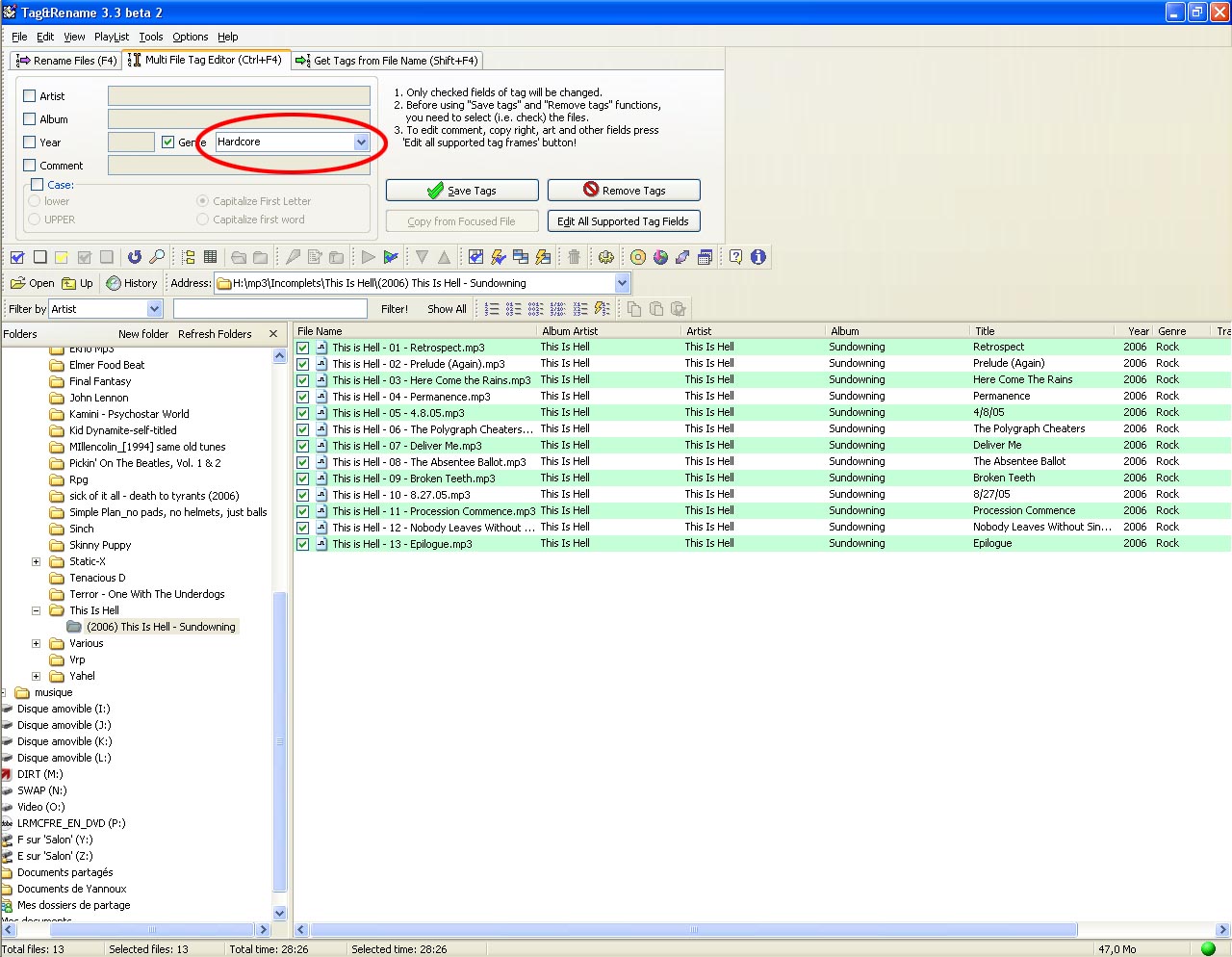Screen dimensions: 1232x957
Task: Click the magnifying glass search icon
Action: pos(157,257)
